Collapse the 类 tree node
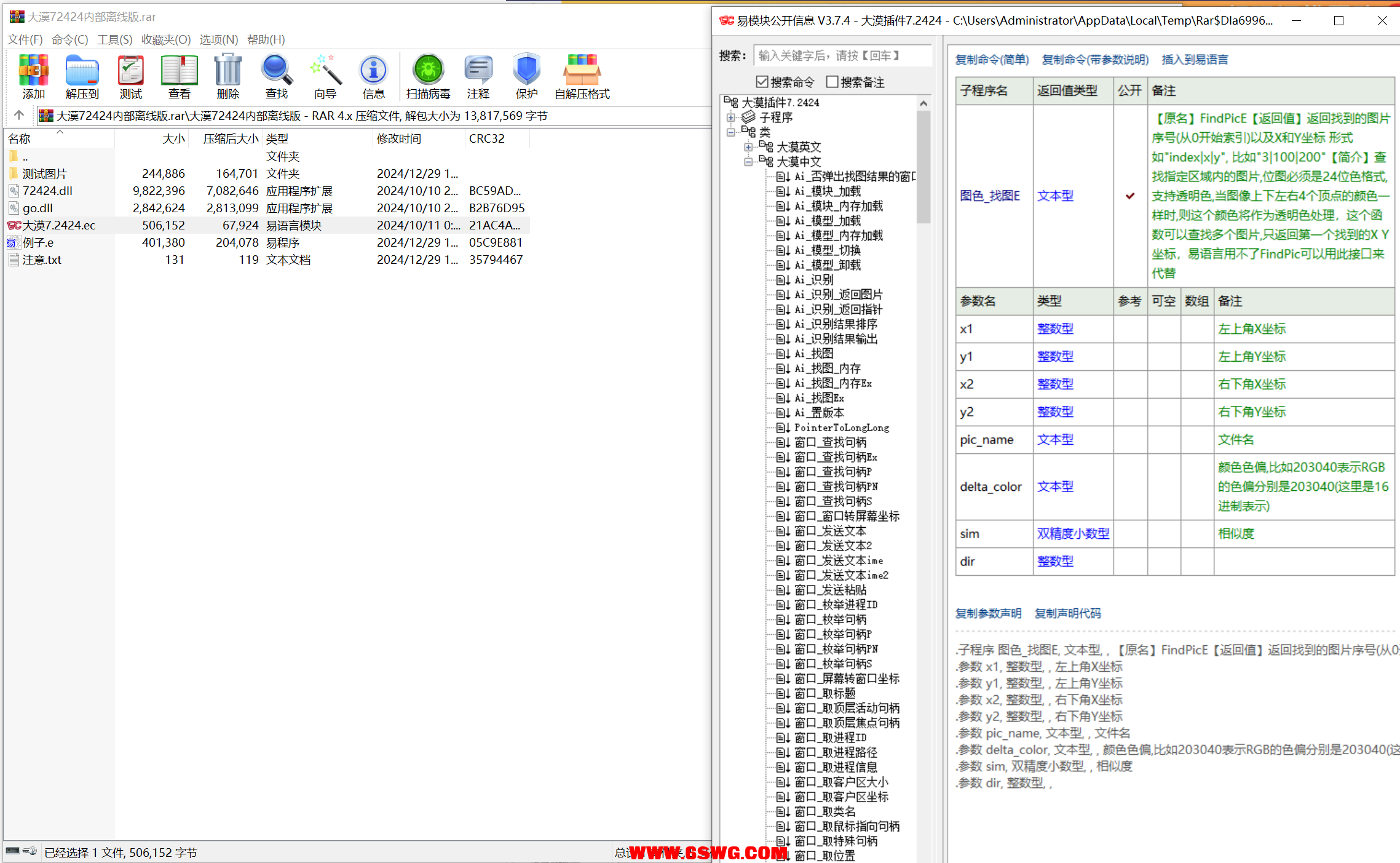The image size is (1400, 863). (x=730, y=132)
